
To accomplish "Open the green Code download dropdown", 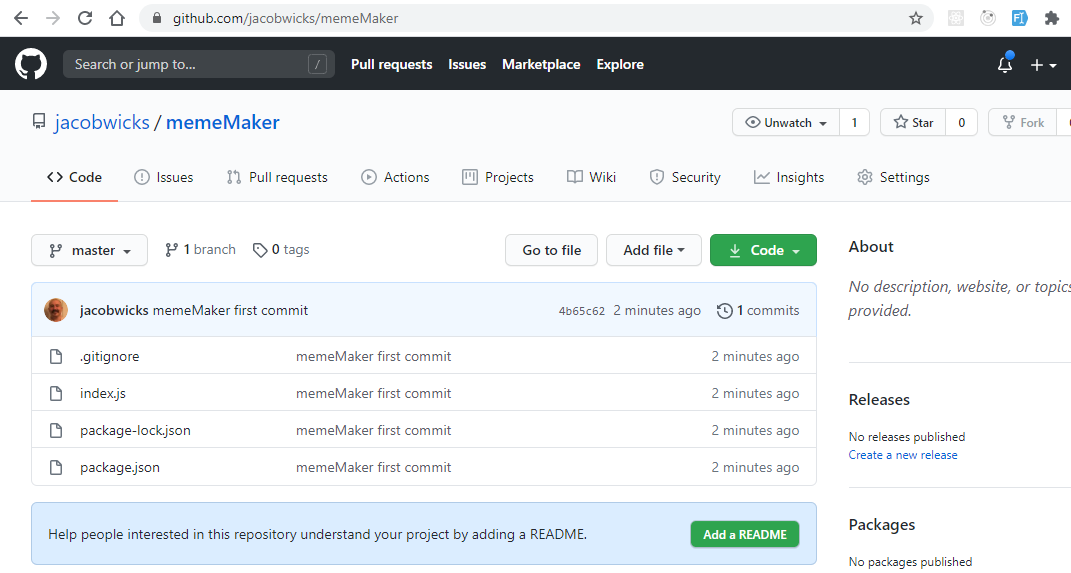I will click(x=763, y=250).
